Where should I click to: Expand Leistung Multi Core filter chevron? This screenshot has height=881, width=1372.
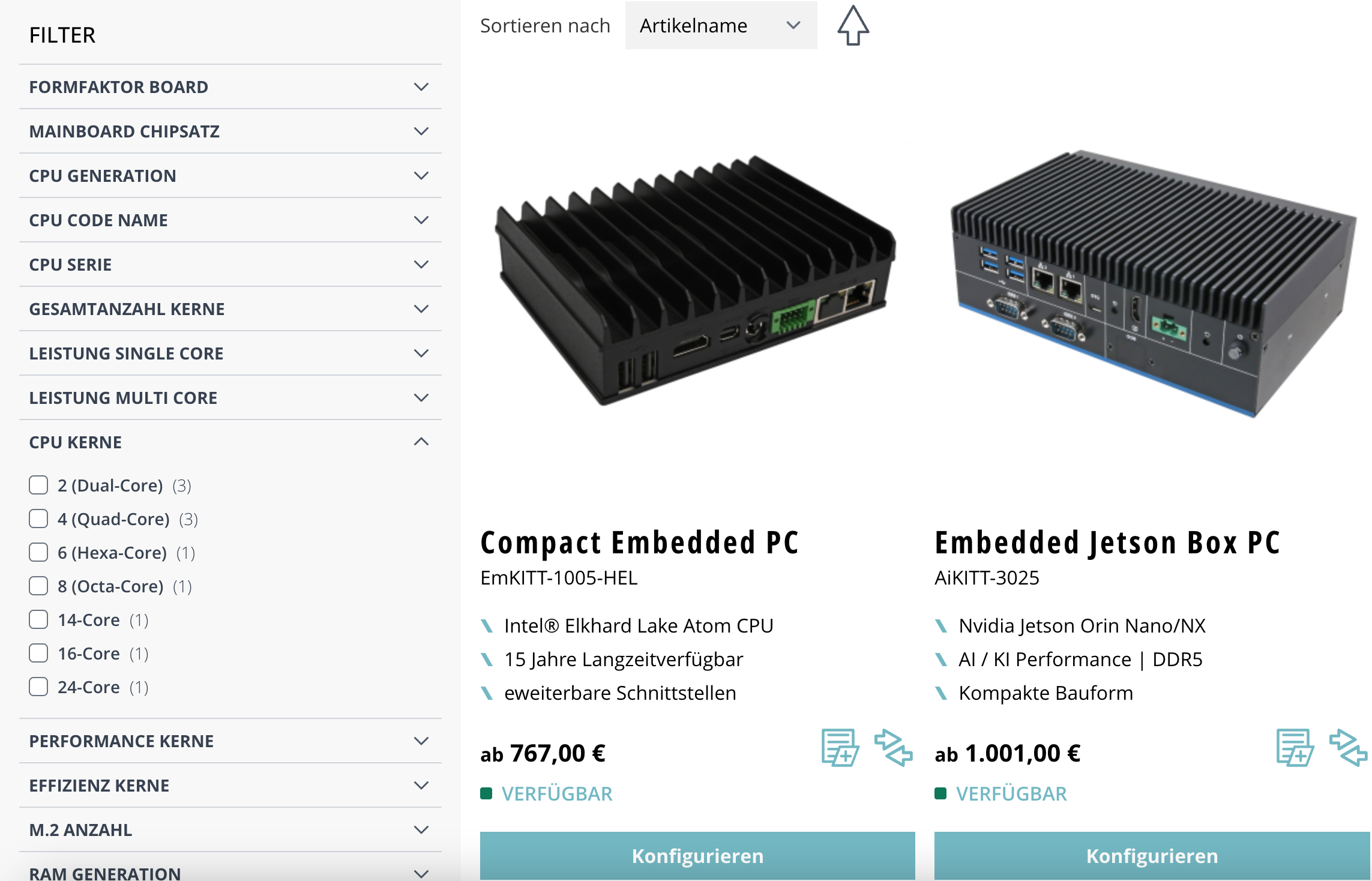click(x=421, y=398)
